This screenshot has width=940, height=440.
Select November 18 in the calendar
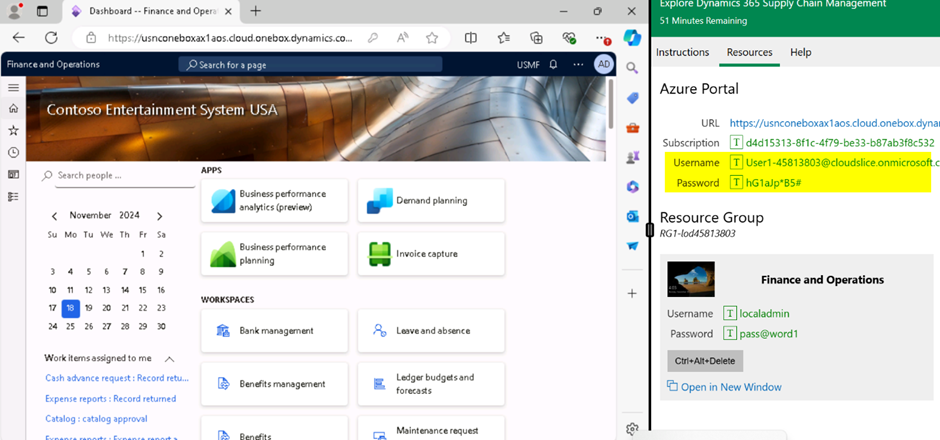click(70, 308)
